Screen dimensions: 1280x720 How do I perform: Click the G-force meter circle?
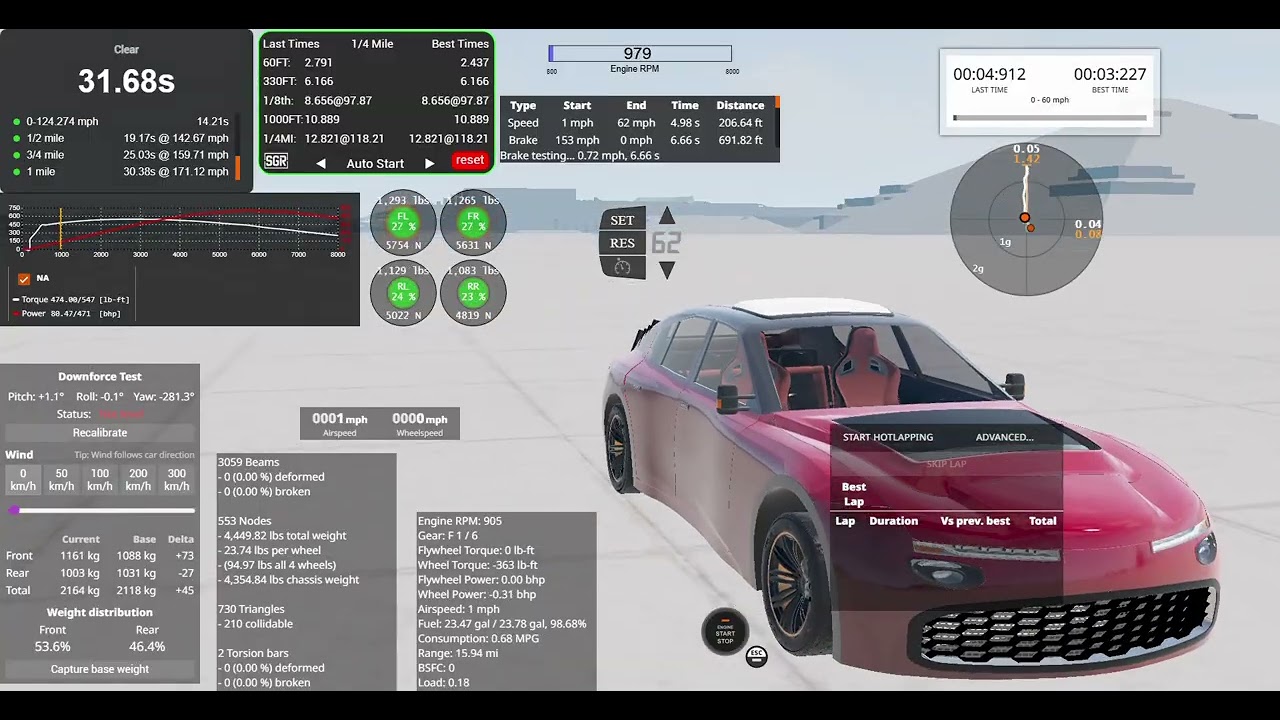[x=1025, y=219]
